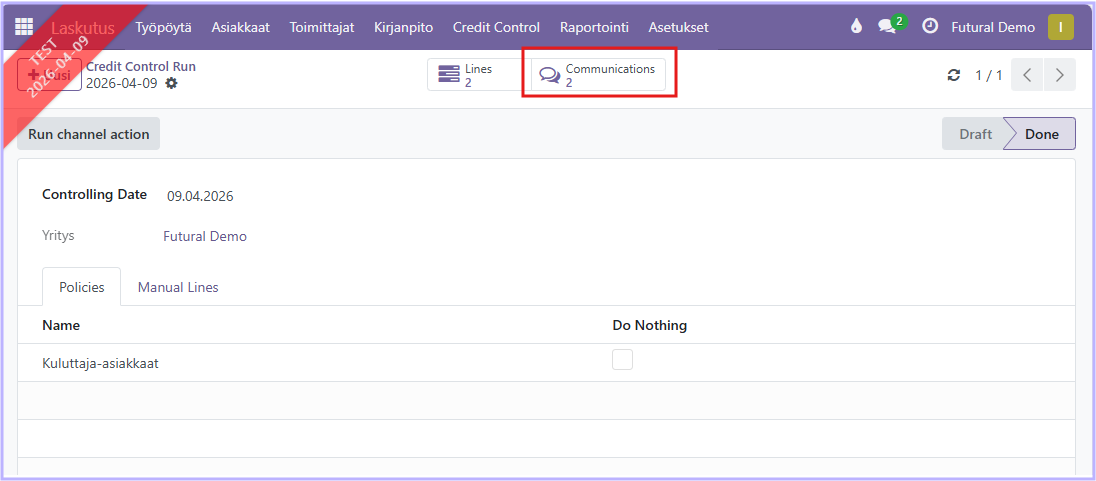Click the water drop icon in navbar
The height and width of the screenshot is (481, 1096).
point(856,27)
